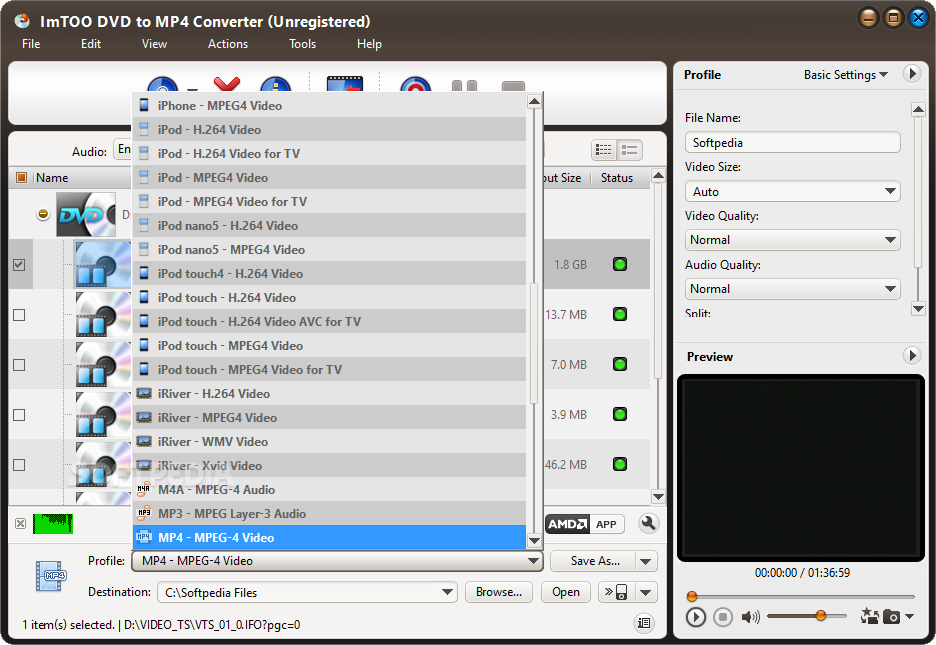Viewport: 936px width, 645px height.
Task: Check the 7.0 MB title checkbox
Action: [x=19, y=365]
